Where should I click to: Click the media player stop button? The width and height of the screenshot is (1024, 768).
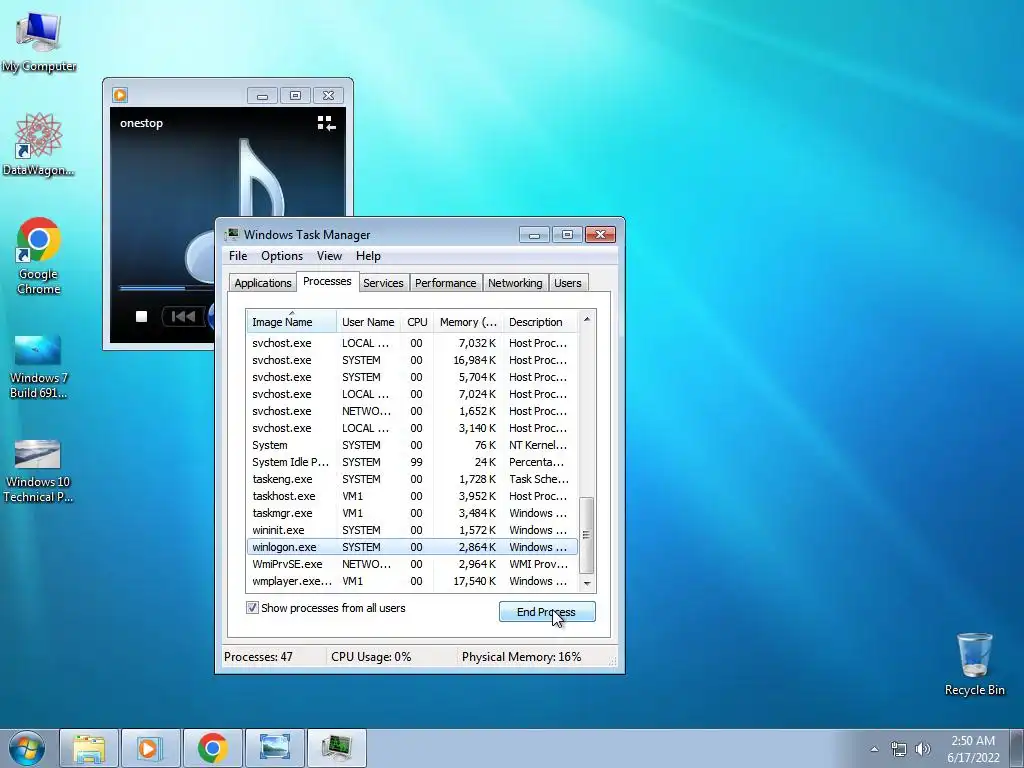(141, 317)
